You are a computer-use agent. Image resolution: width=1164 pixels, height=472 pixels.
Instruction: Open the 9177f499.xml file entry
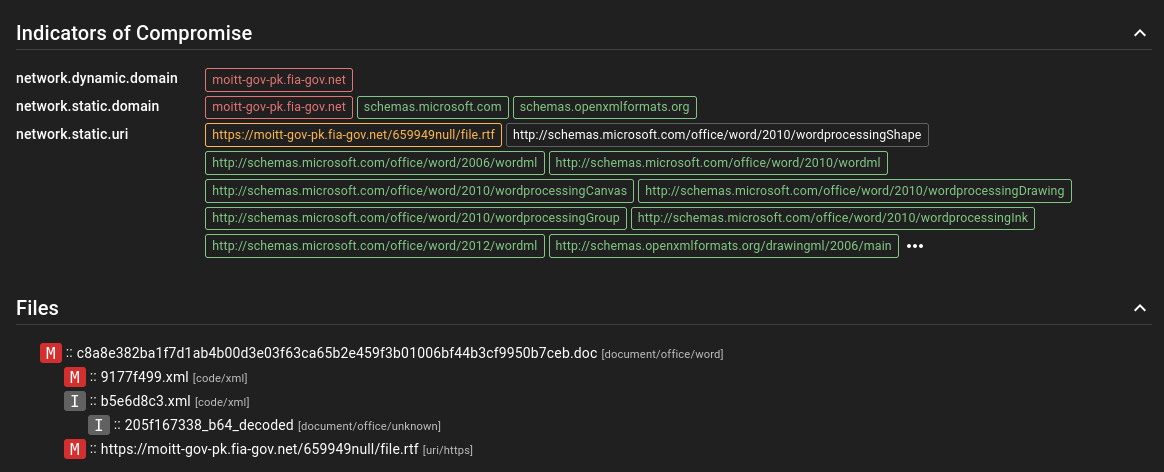click(145, 377)
